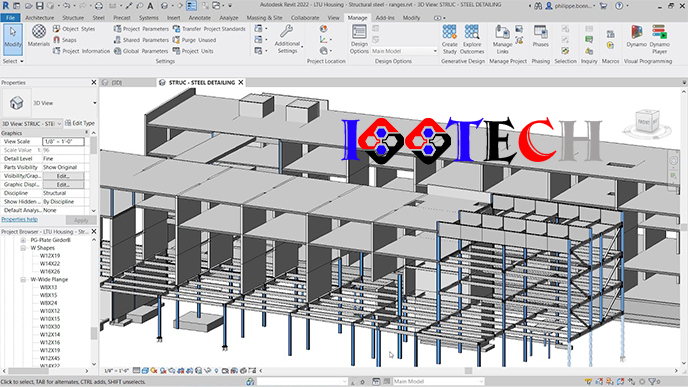Screen dimensions: 688x387
Task: Open Manage Links
Action: [502, 39]
